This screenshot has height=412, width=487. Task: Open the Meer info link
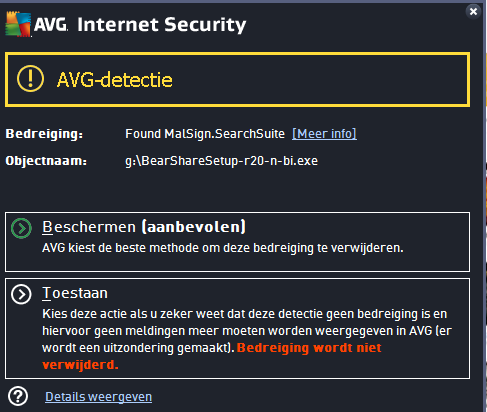point(324,134)
